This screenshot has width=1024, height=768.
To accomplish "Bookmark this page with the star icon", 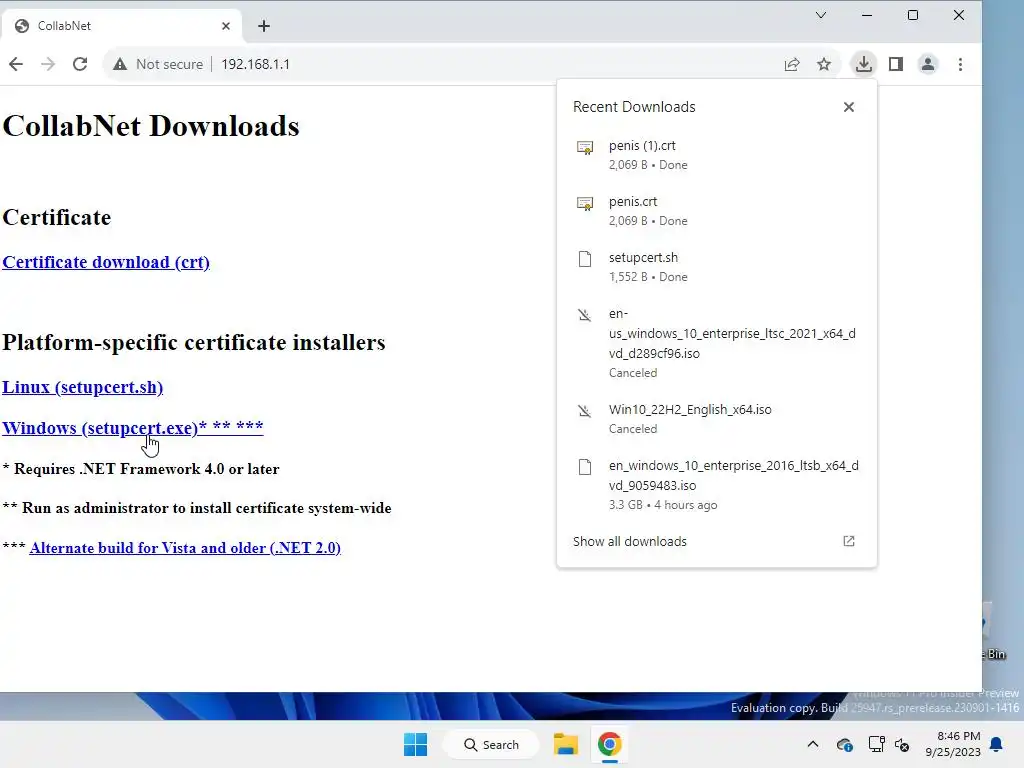I will 824,64.
